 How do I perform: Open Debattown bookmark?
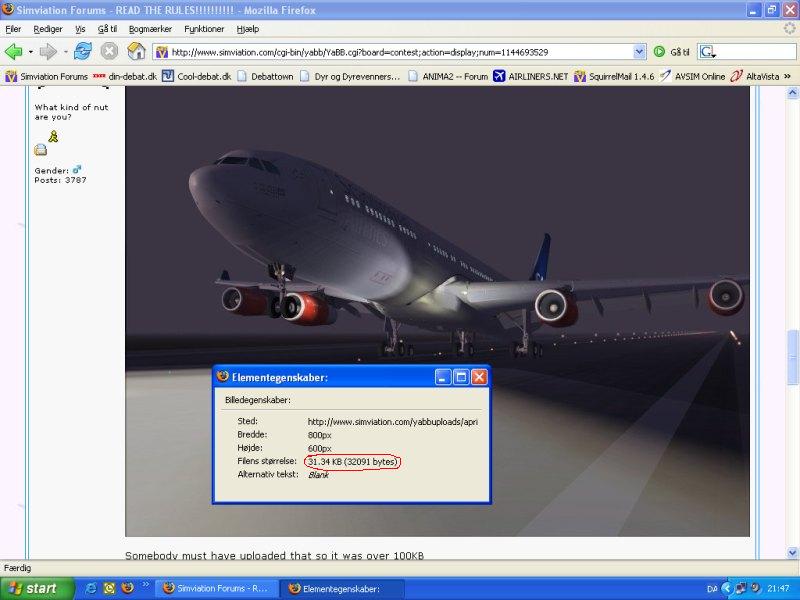[265, 77]
